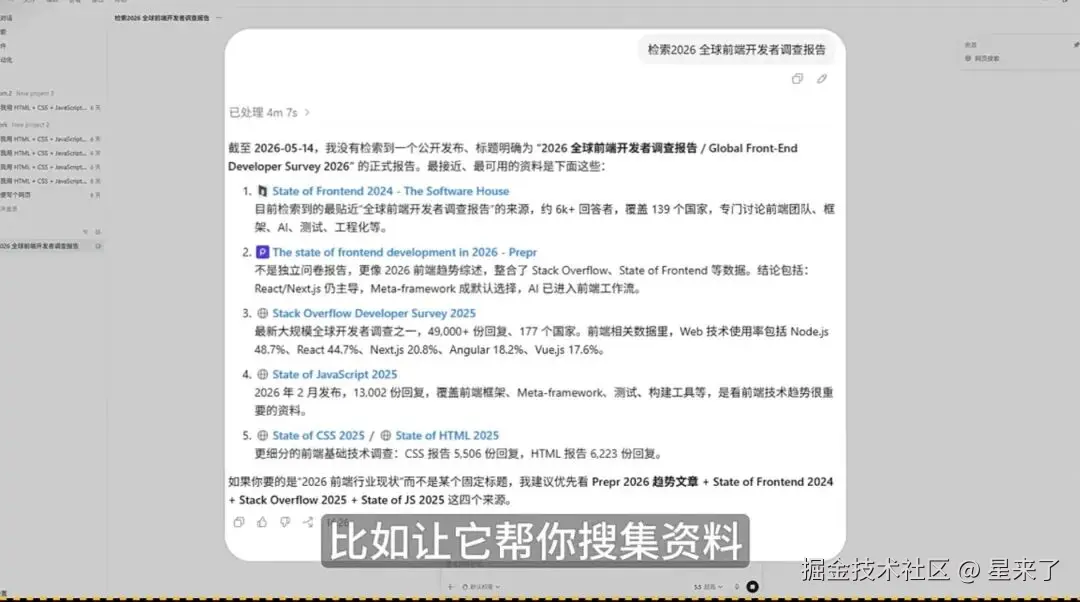Copy the assistant response

click(239, 522)
